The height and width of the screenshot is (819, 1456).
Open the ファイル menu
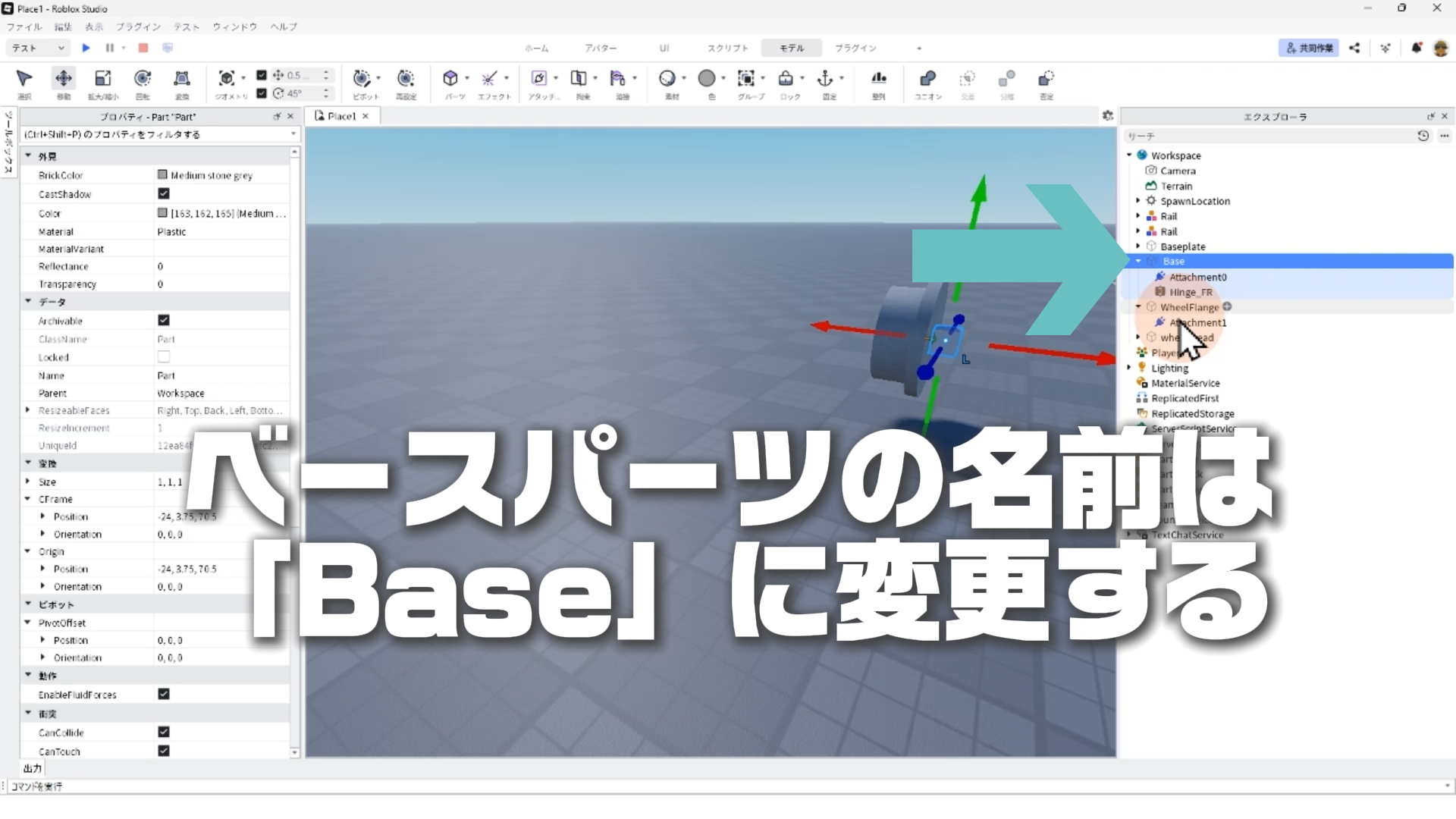(24, 27)
